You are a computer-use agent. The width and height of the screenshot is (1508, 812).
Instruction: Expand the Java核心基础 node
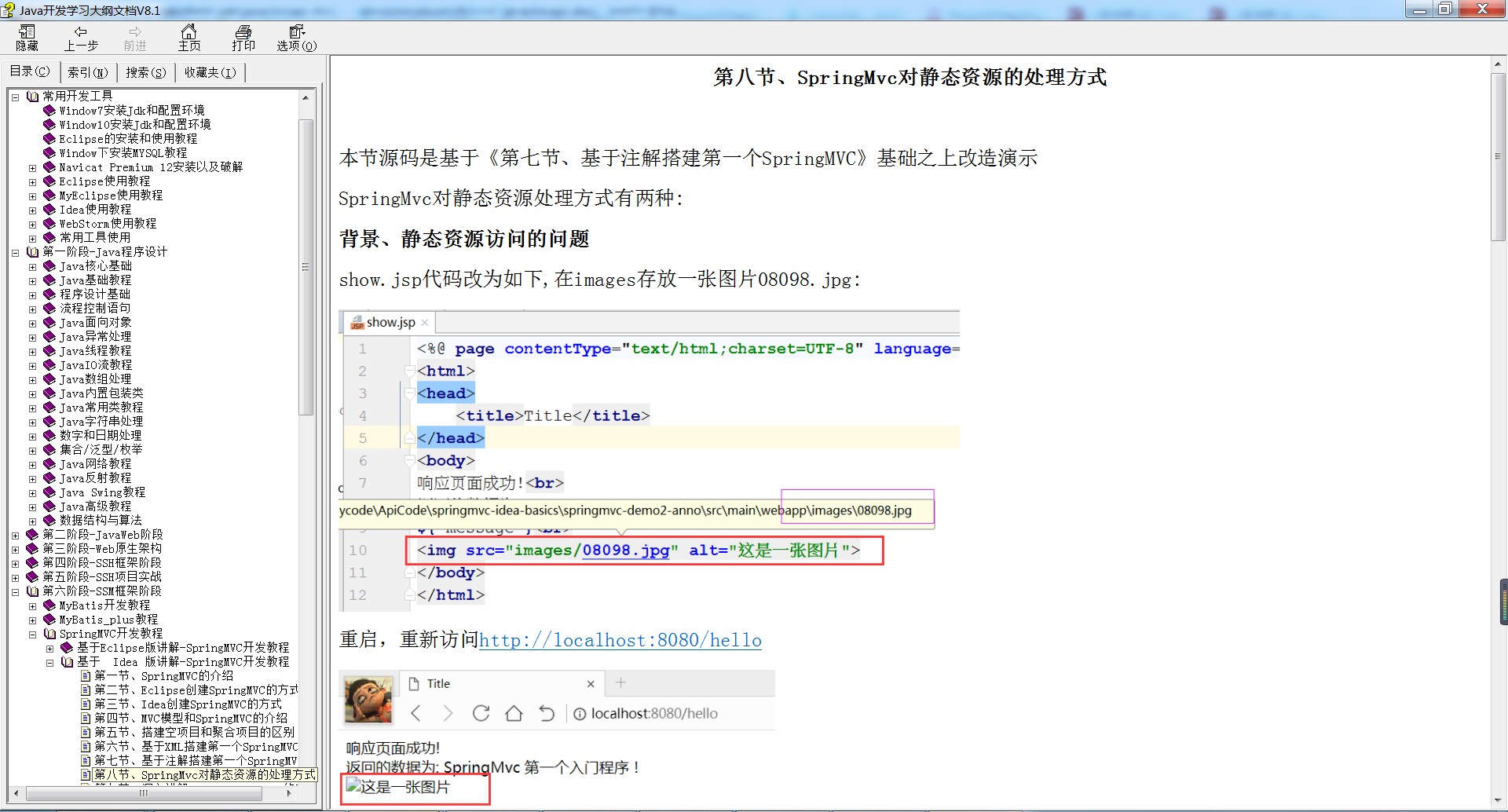pyautogui.click(x=32, y=267)
